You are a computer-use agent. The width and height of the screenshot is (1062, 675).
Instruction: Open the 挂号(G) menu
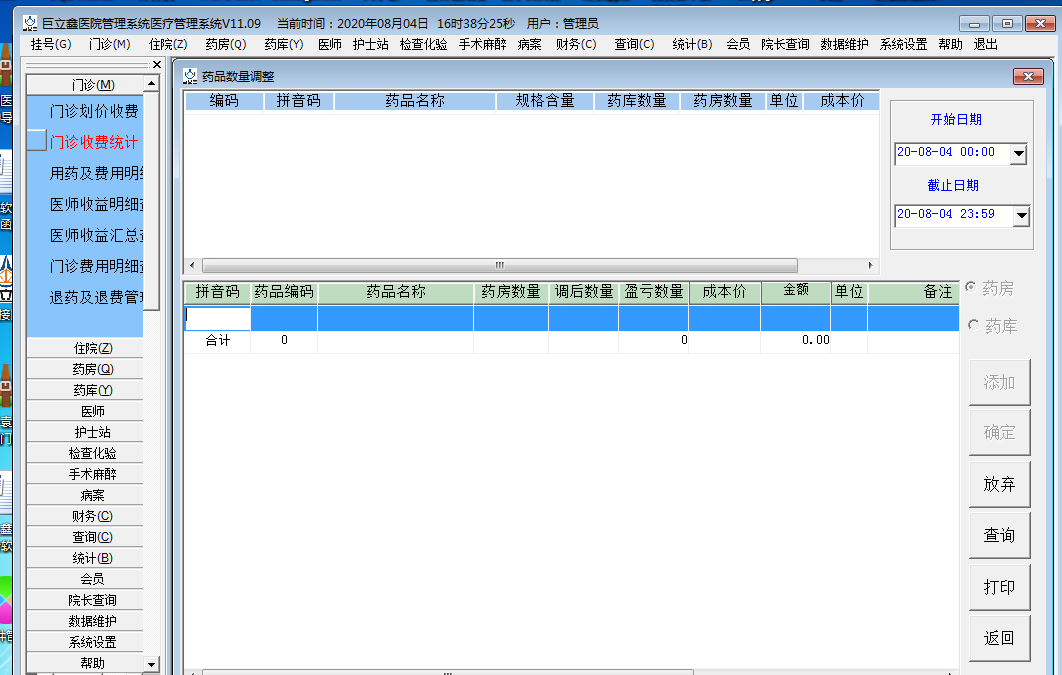tap(49, 44)
